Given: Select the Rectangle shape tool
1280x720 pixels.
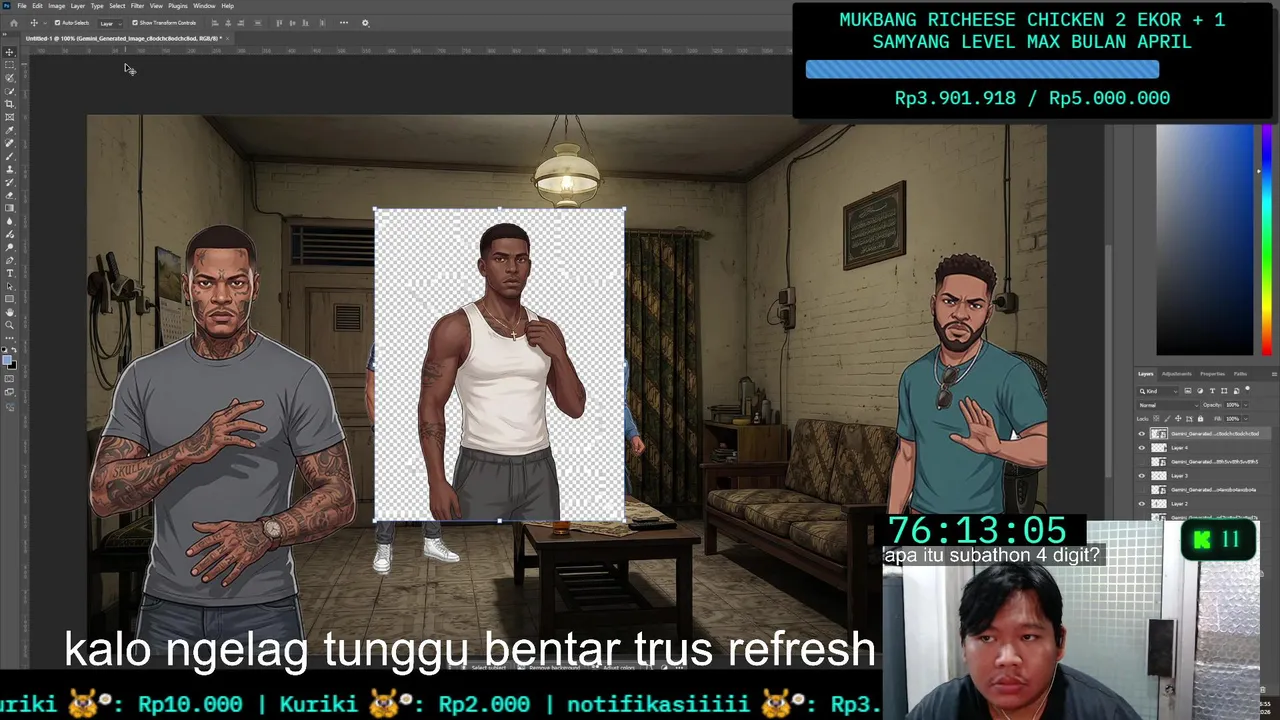Looking at the screenshot, I should pos(10,299).
